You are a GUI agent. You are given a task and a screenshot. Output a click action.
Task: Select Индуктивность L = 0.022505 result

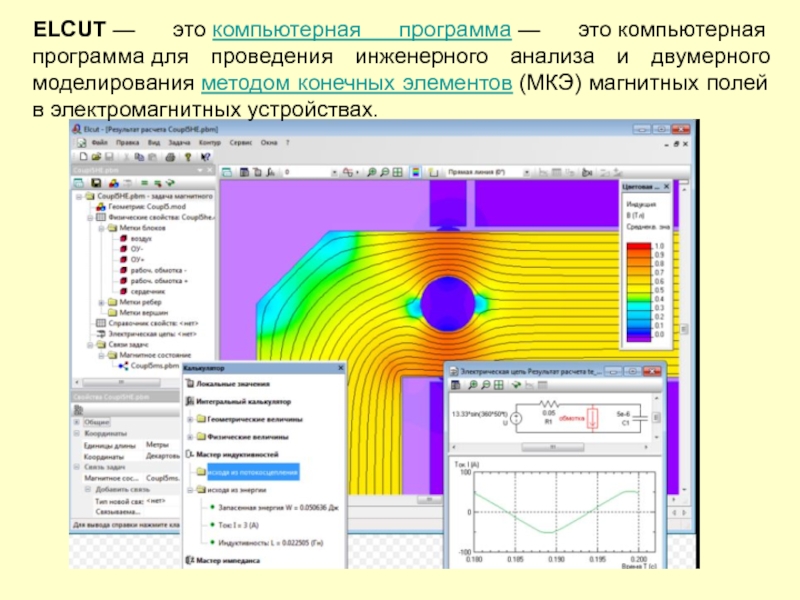click(x=271, y=543)
